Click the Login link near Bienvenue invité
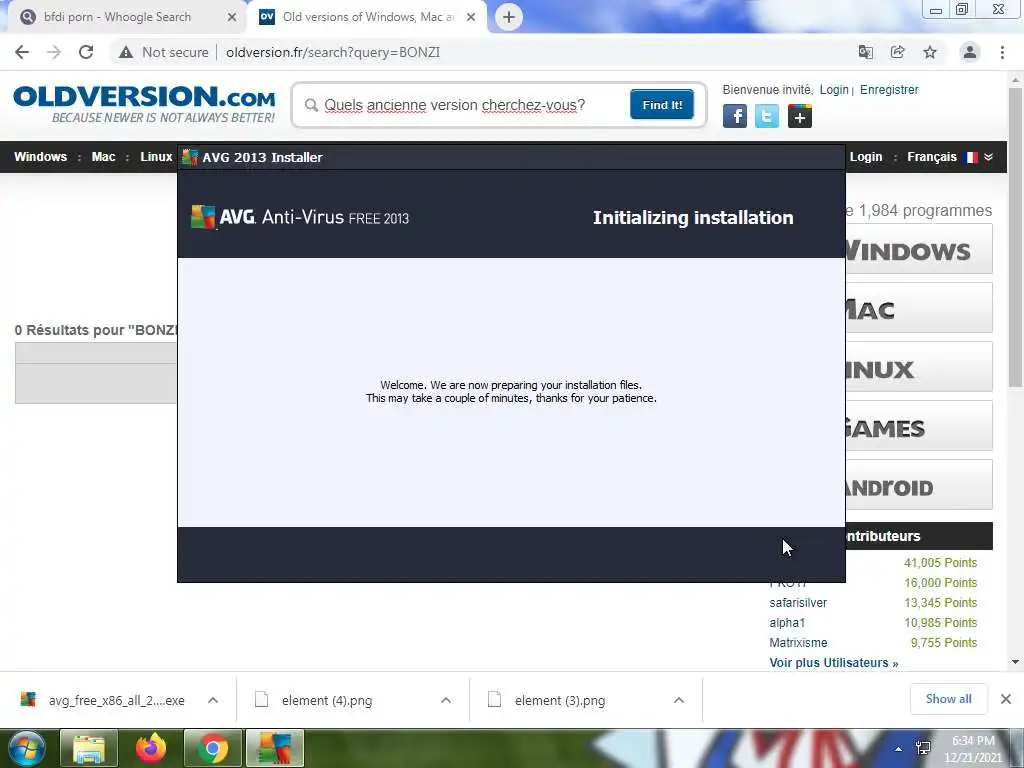Screen dimensions: 1024x768 point(834,89)
